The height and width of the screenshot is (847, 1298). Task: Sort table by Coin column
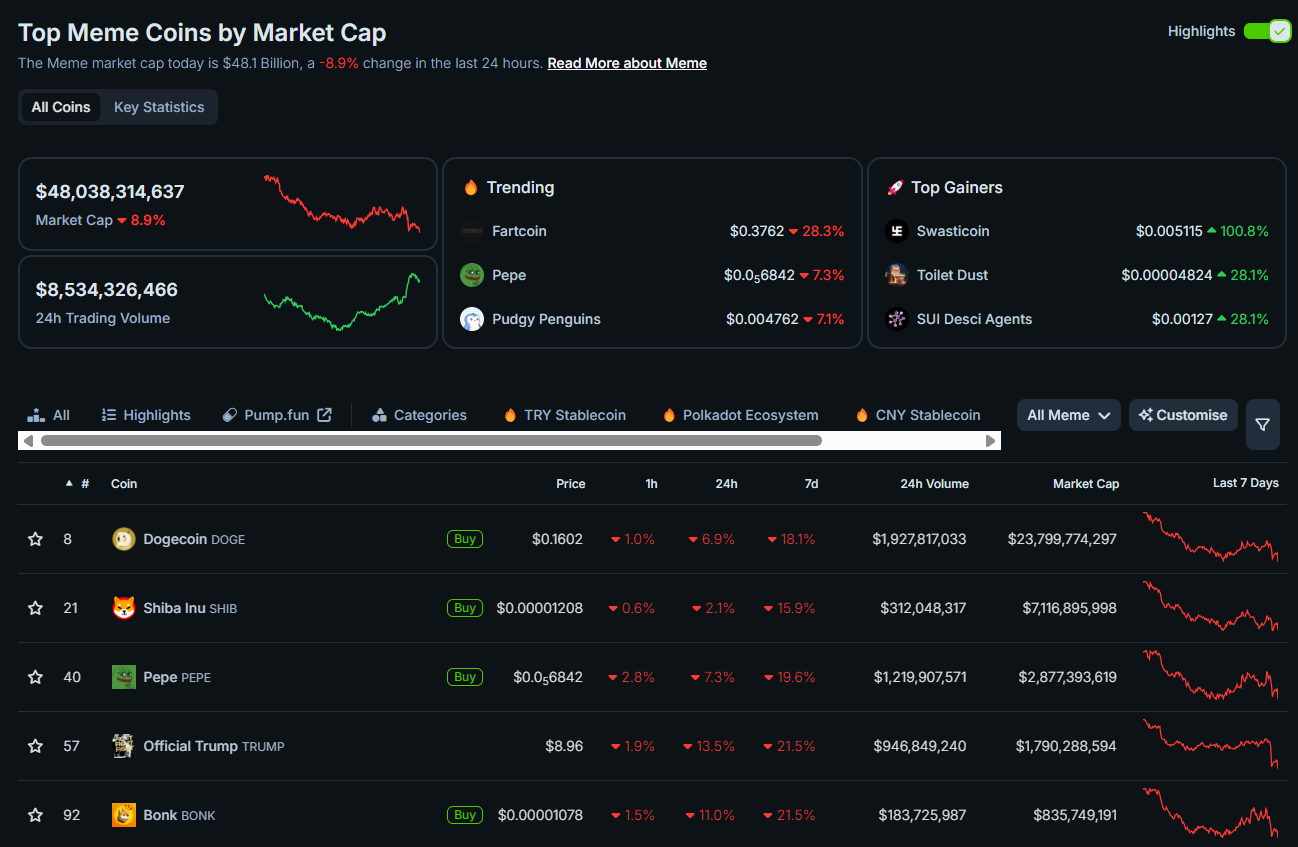[x=124, y=484]
